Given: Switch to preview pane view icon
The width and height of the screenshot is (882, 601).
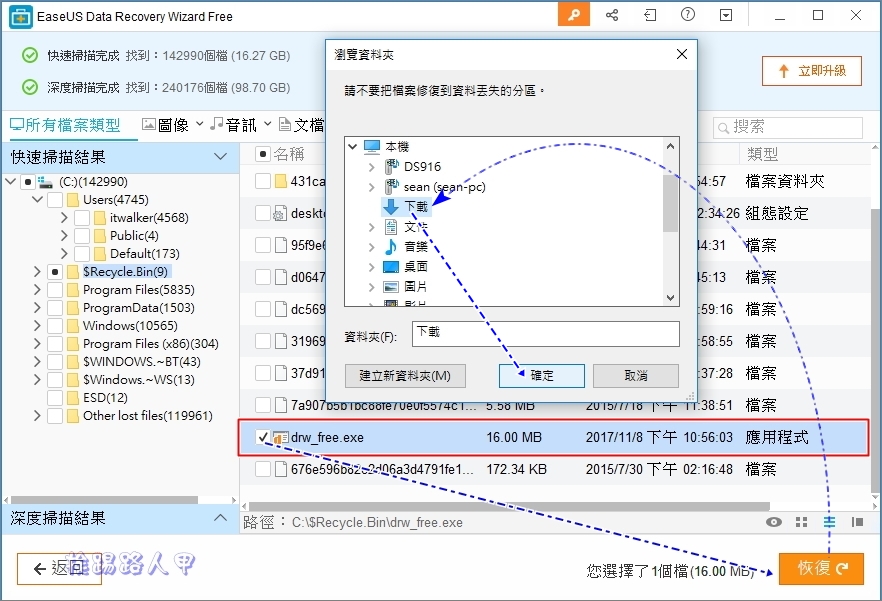Looking at the screenshot, I should pyautogui.click(x=857, y=522).
